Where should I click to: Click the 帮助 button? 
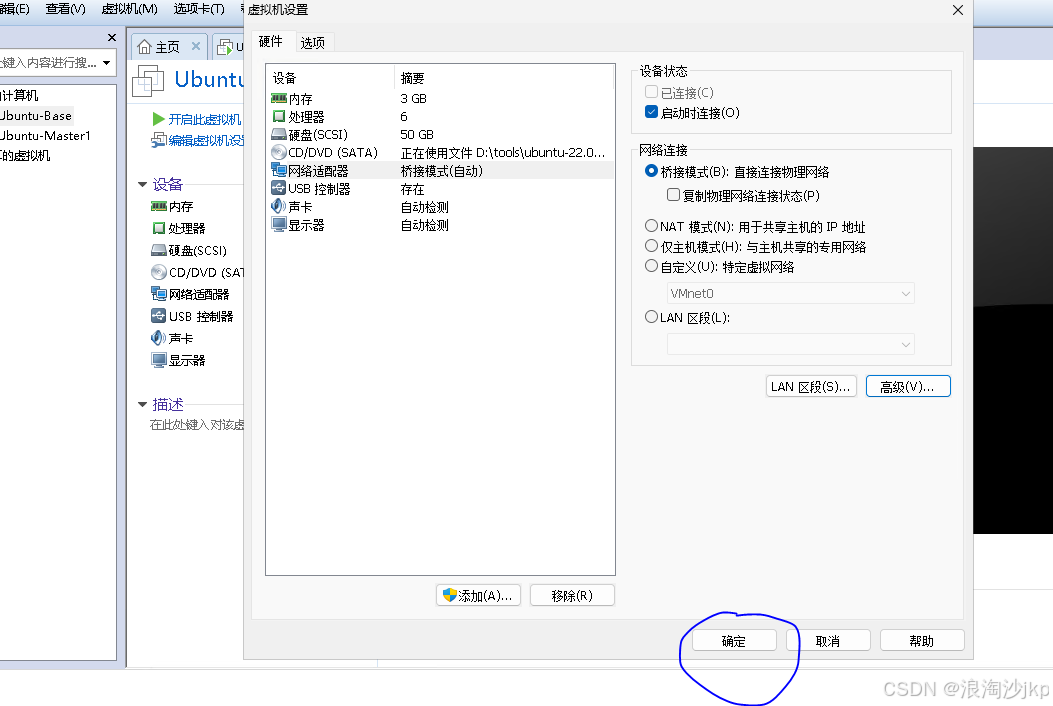(x=922, y=641)
